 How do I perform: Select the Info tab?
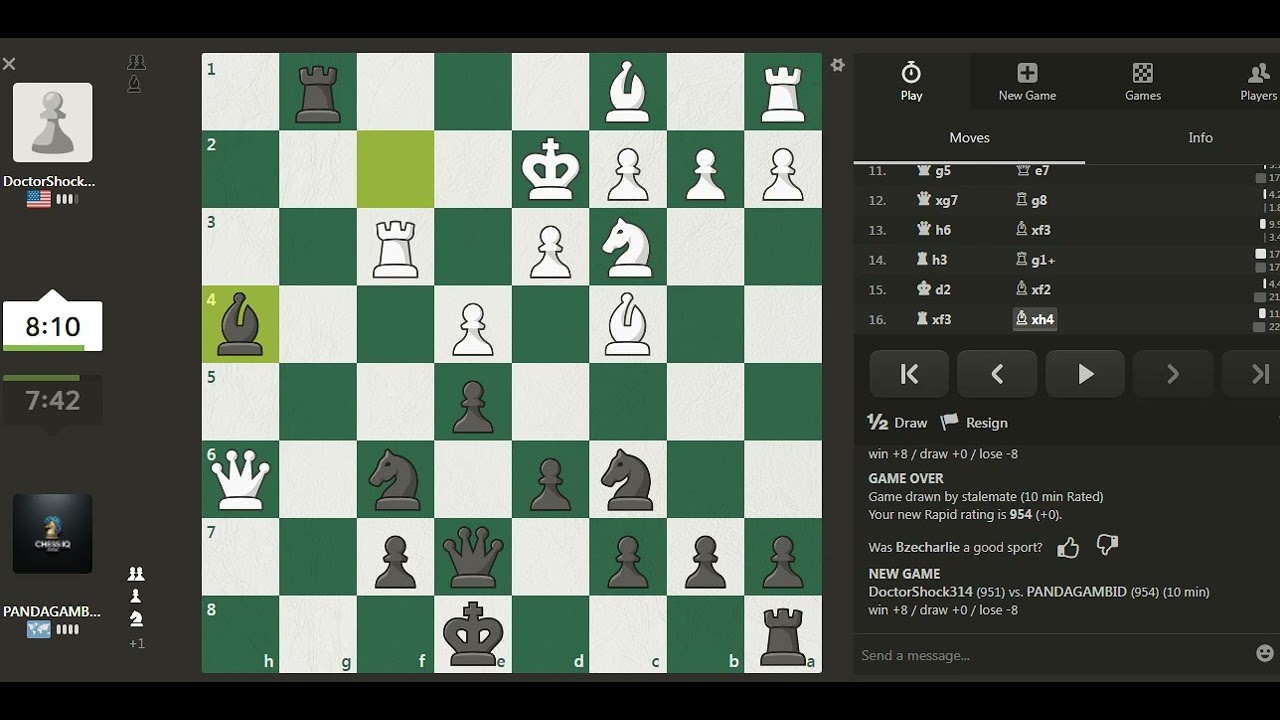tap(1200, 138)
